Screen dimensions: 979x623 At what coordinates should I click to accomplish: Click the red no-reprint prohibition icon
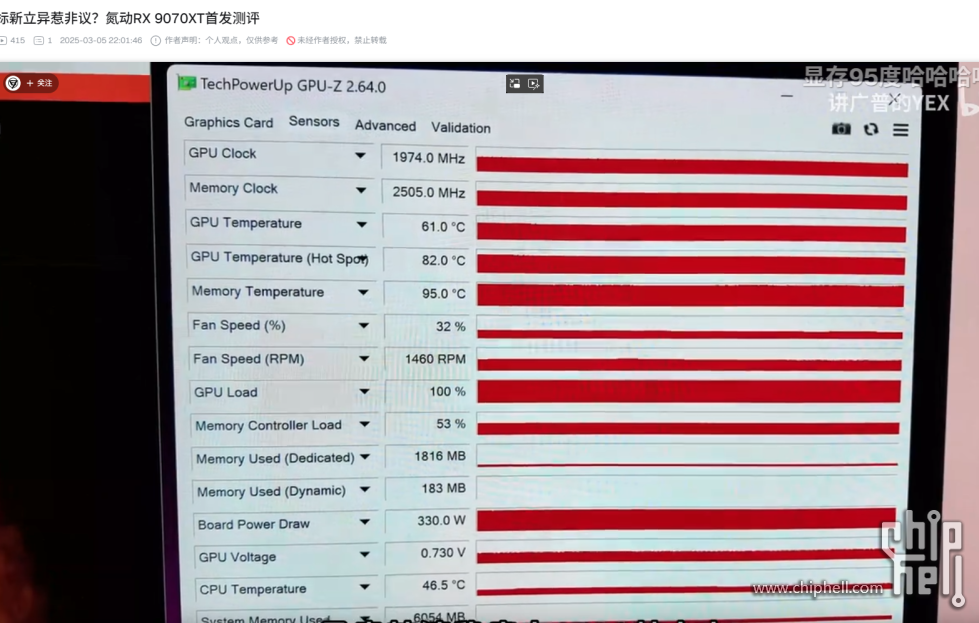click(x=290, y=41)
